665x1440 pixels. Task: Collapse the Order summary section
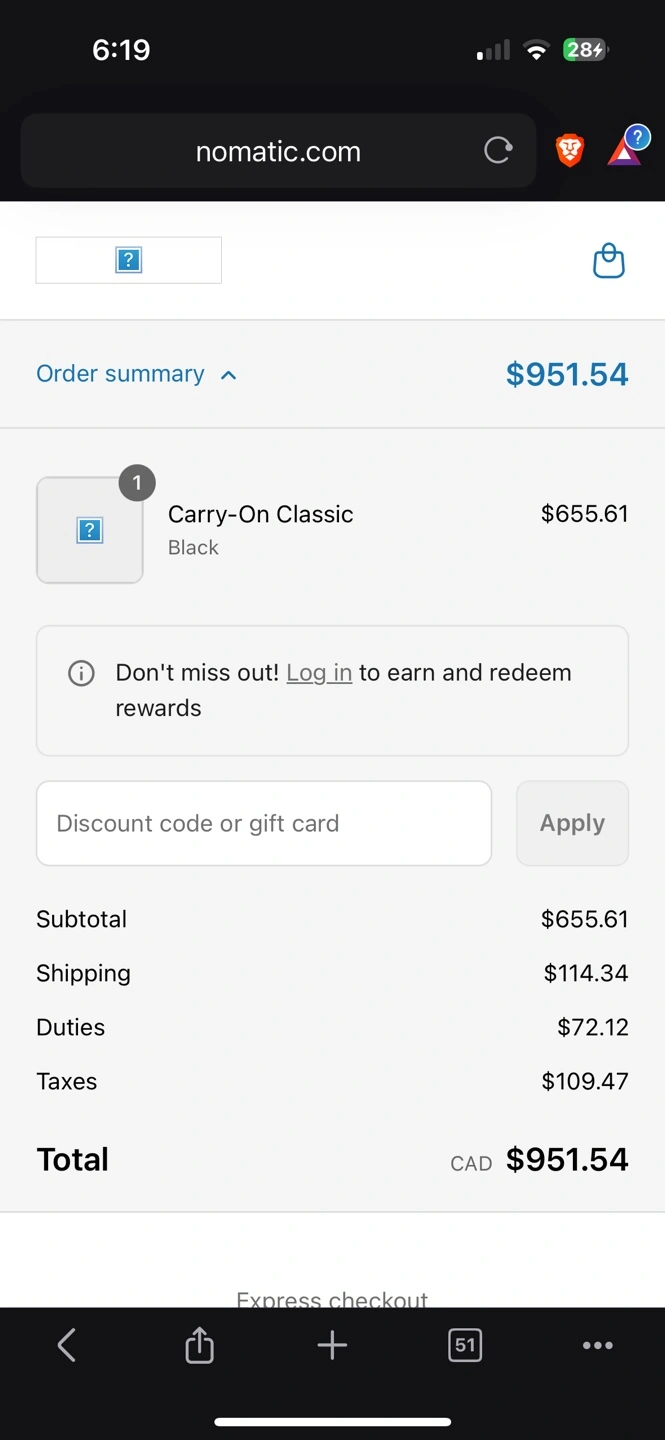point(121,374)
